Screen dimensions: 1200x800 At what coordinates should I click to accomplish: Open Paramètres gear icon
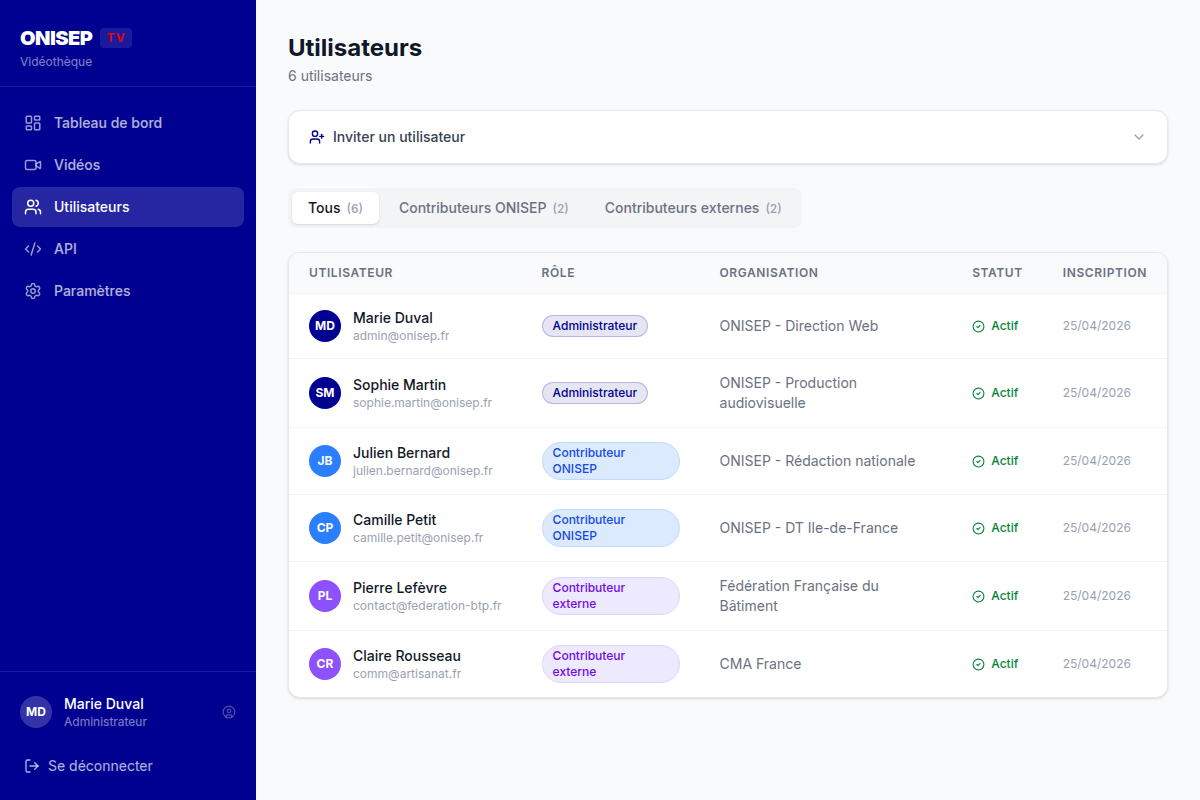33,291
